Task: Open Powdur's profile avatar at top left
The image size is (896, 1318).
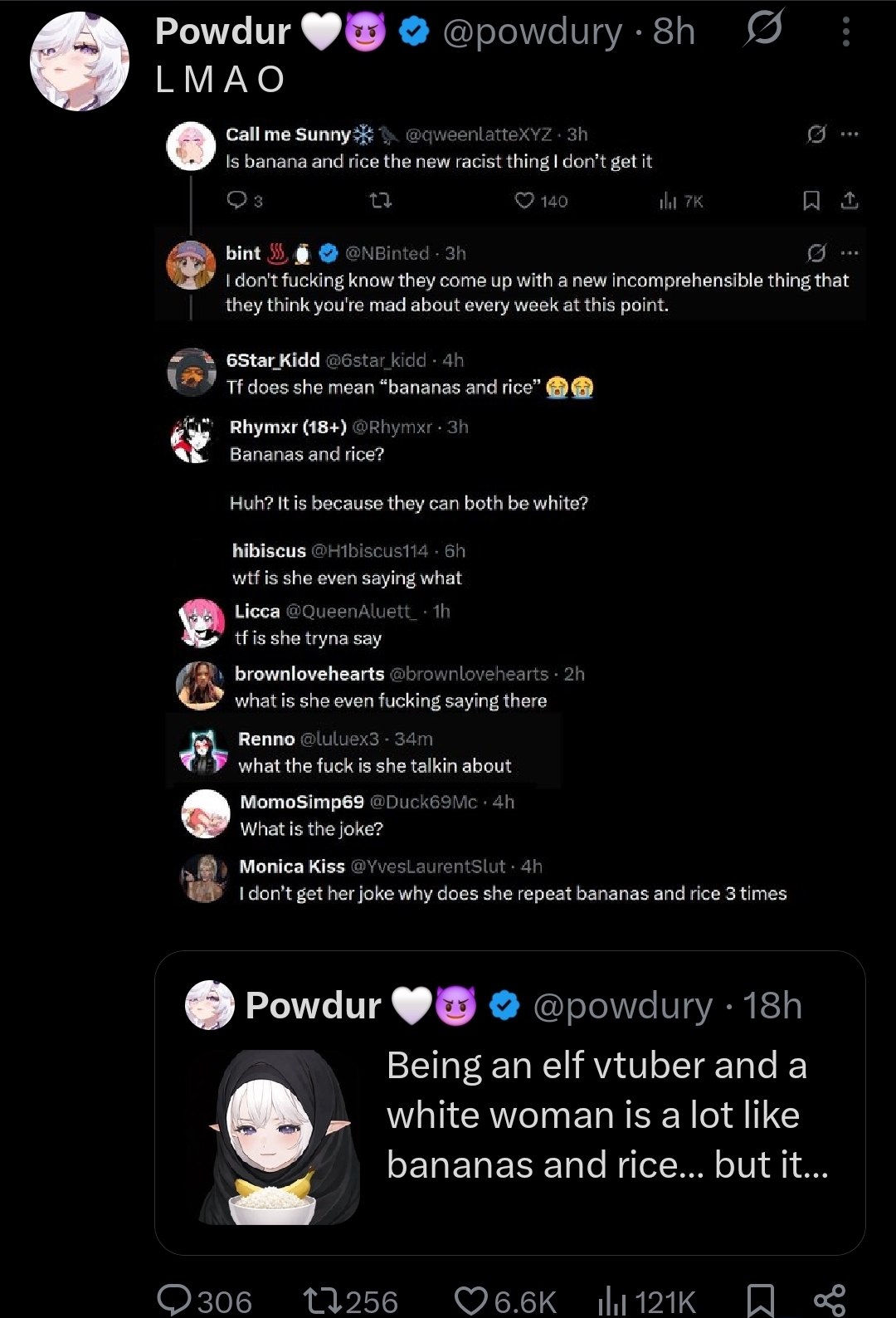Action: 80,61
